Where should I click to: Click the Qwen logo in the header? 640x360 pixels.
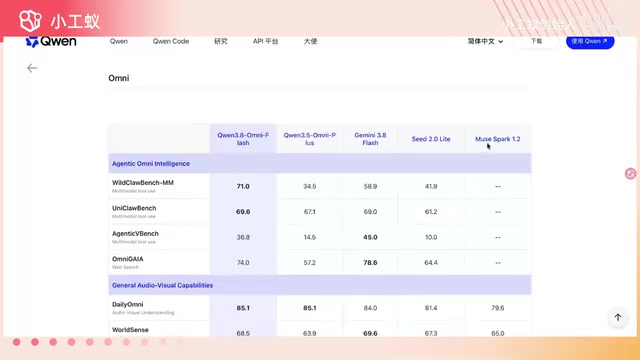51,42
